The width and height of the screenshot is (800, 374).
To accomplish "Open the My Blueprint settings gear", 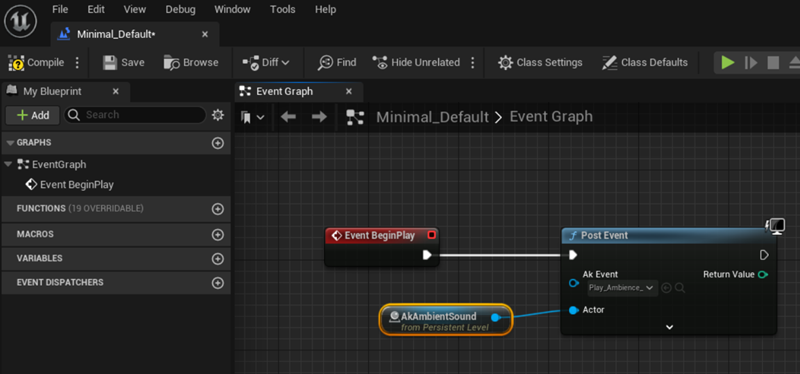I will point(218,115).
